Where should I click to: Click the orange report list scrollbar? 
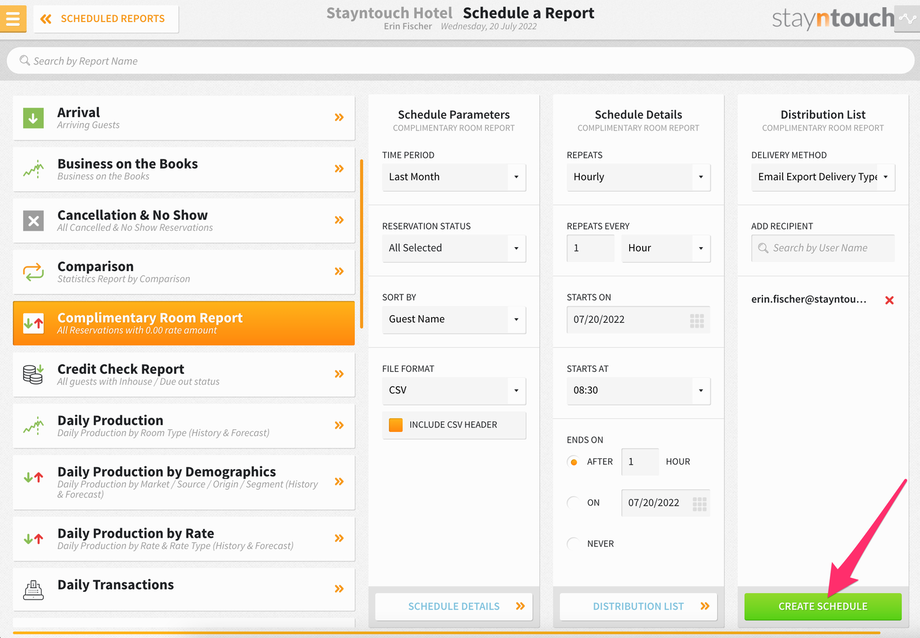click(x=361, y=244)
